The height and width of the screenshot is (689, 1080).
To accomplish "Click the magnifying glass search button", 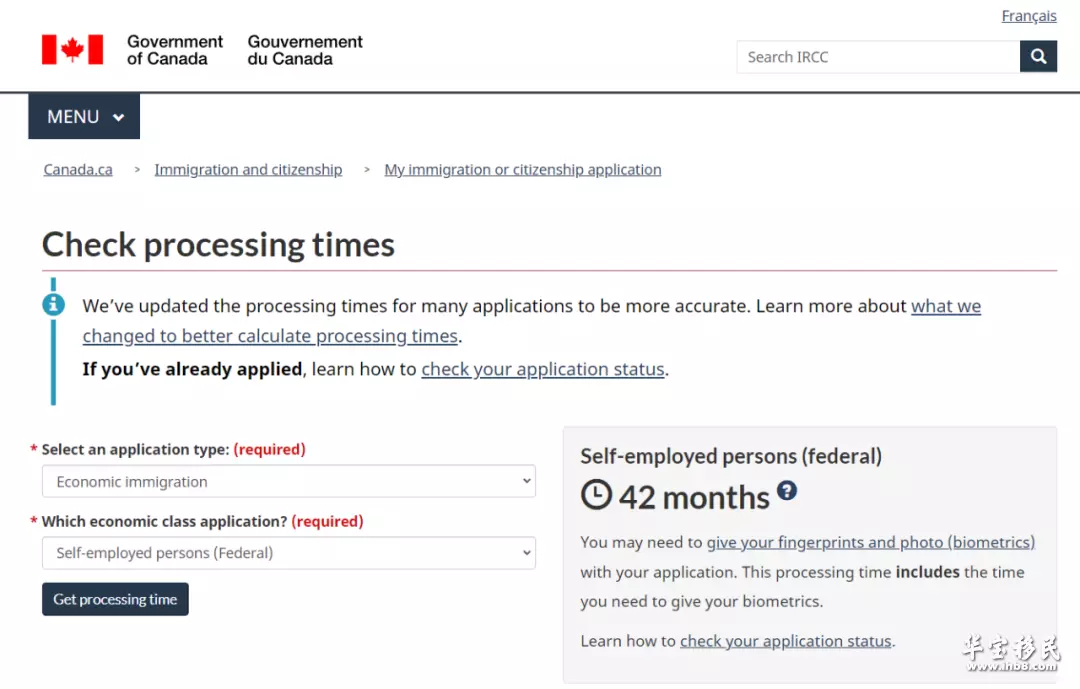I will [1038, 56].
